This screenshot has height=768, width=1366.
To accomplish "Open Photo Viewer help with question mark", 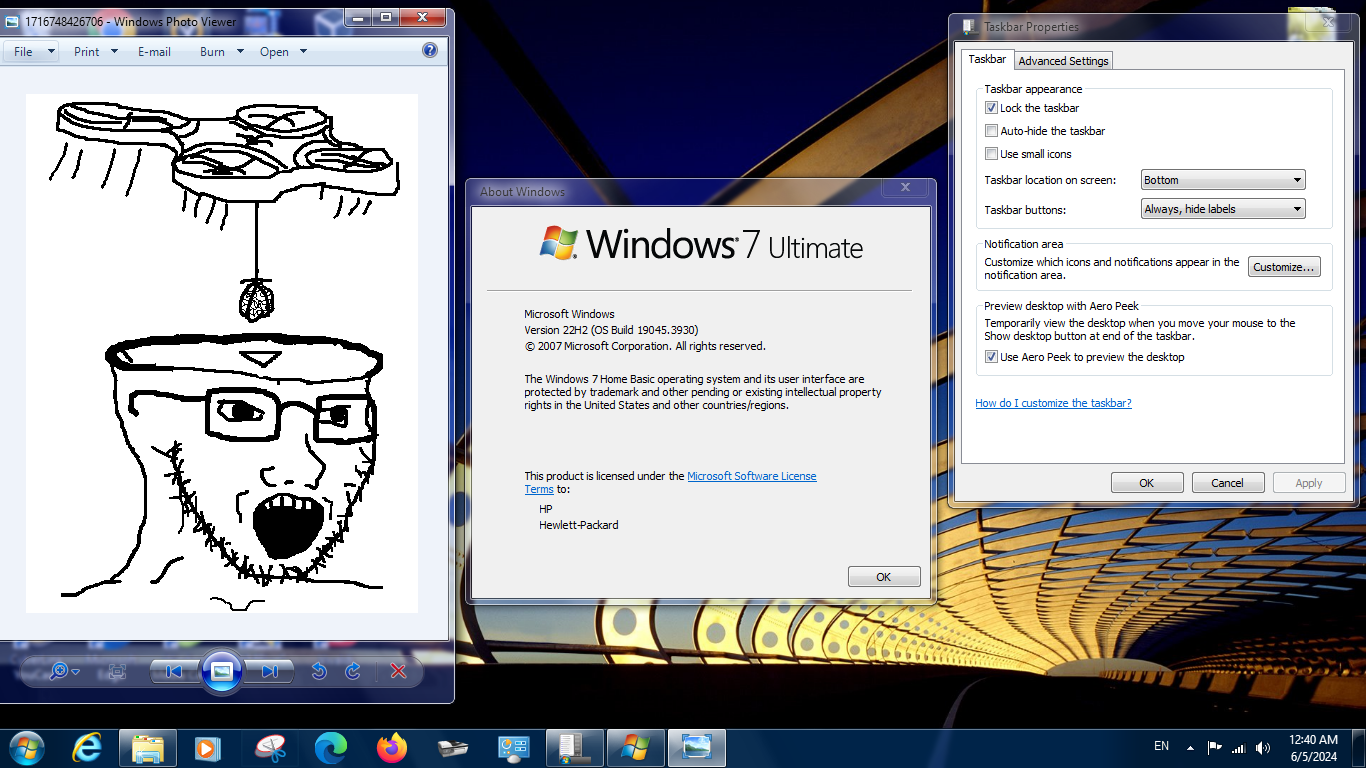I will pyautogui.click(x=430, y=51).
